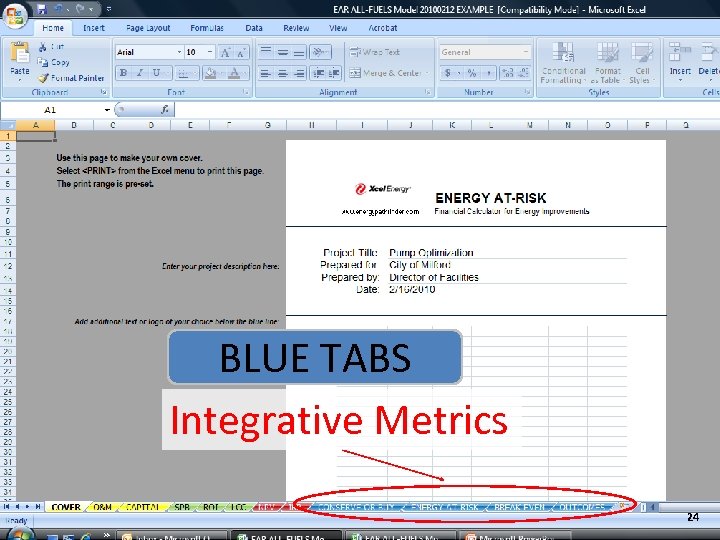Screen dimensions: 720x540
Task: Switch to the Insert ribbon tab
Action: point(94,28)
